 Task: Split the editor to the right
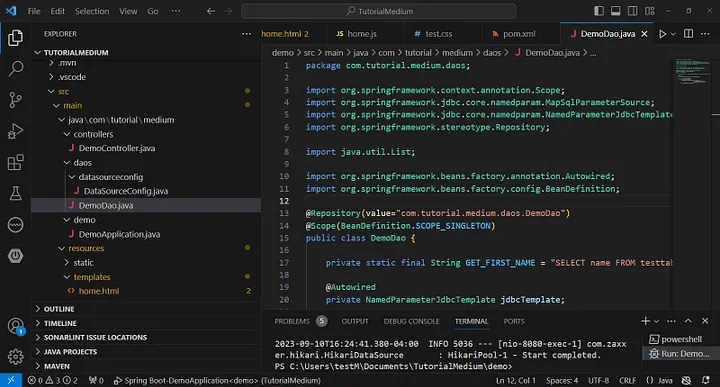[688, 34]
